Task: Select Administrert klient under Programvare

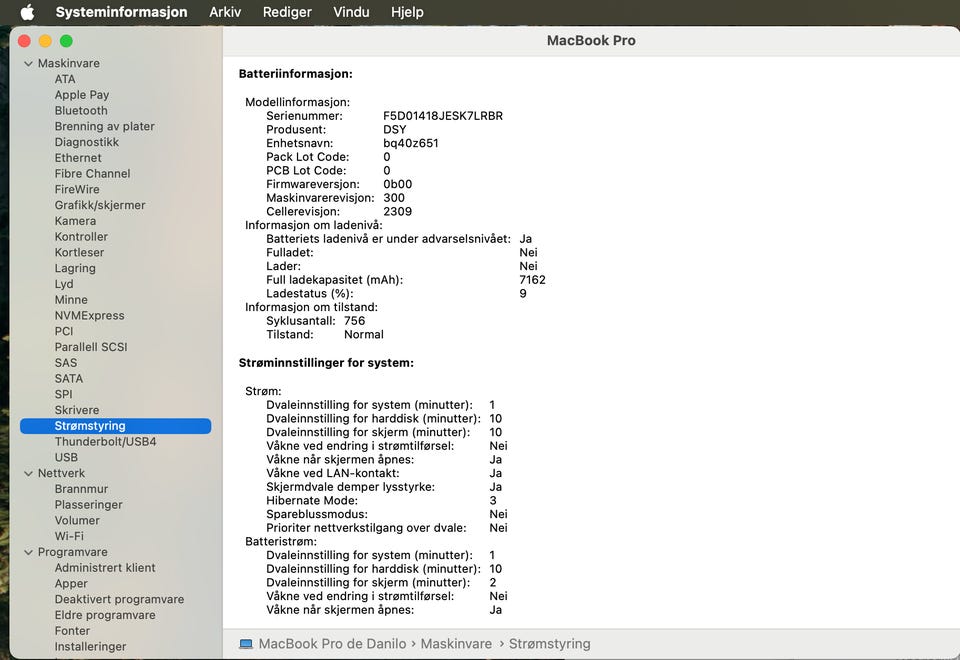Action: point(105,568)
